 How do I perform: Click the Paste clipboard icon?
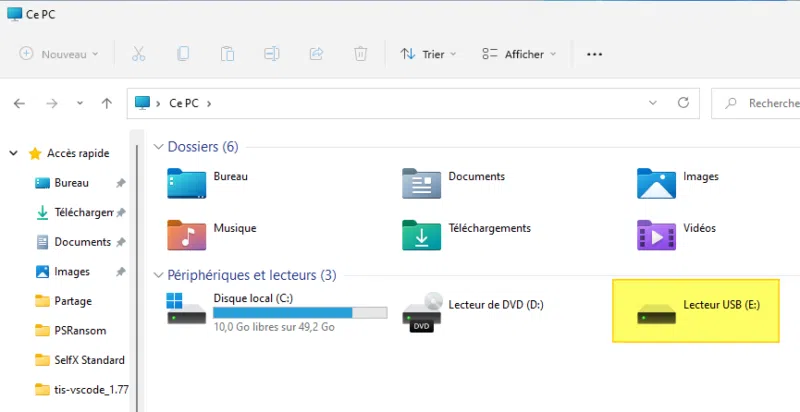coord(227,54)
